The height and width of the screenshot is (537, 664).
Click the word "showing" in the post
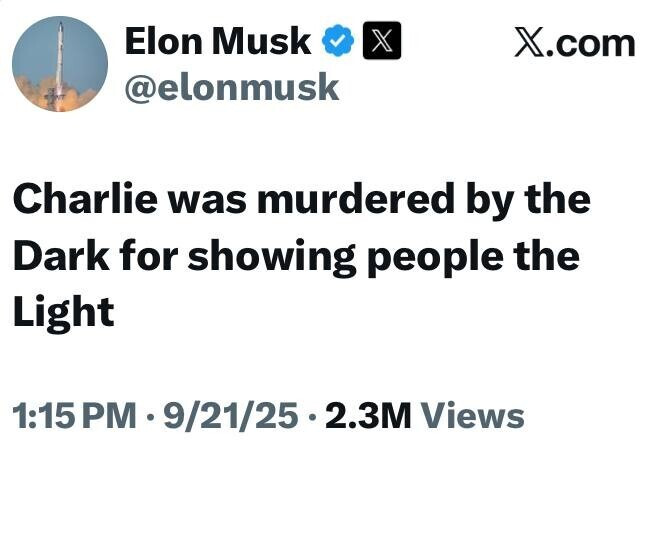point(261,257)
